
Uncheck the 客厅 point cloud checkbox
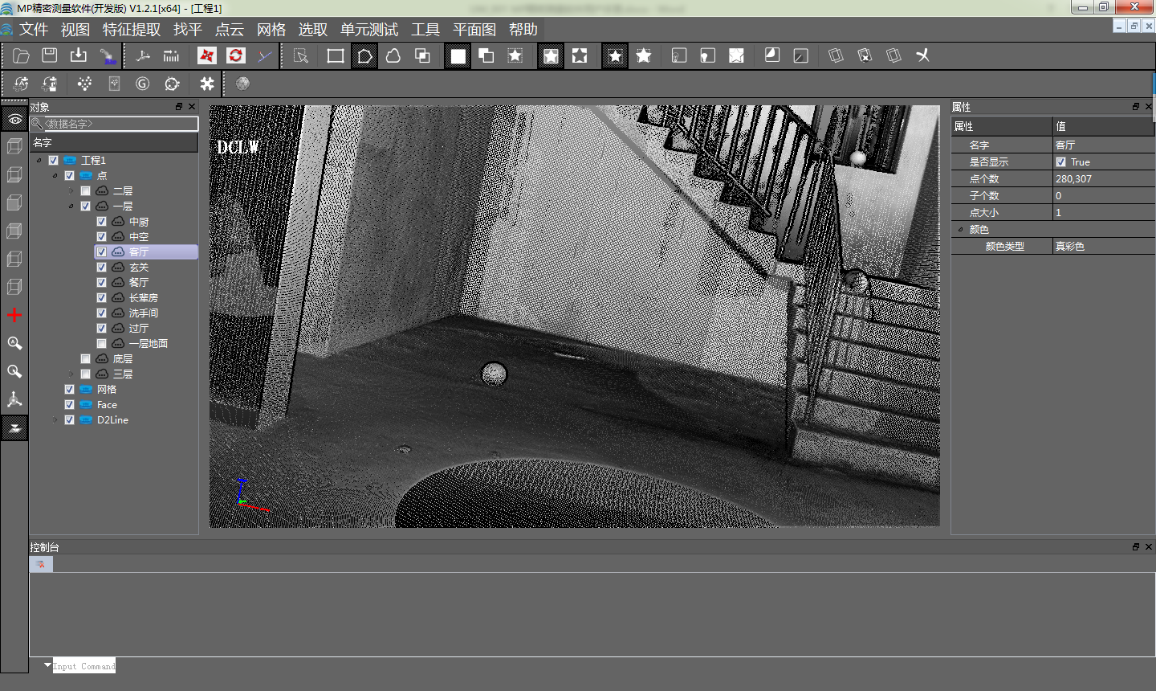102,253
